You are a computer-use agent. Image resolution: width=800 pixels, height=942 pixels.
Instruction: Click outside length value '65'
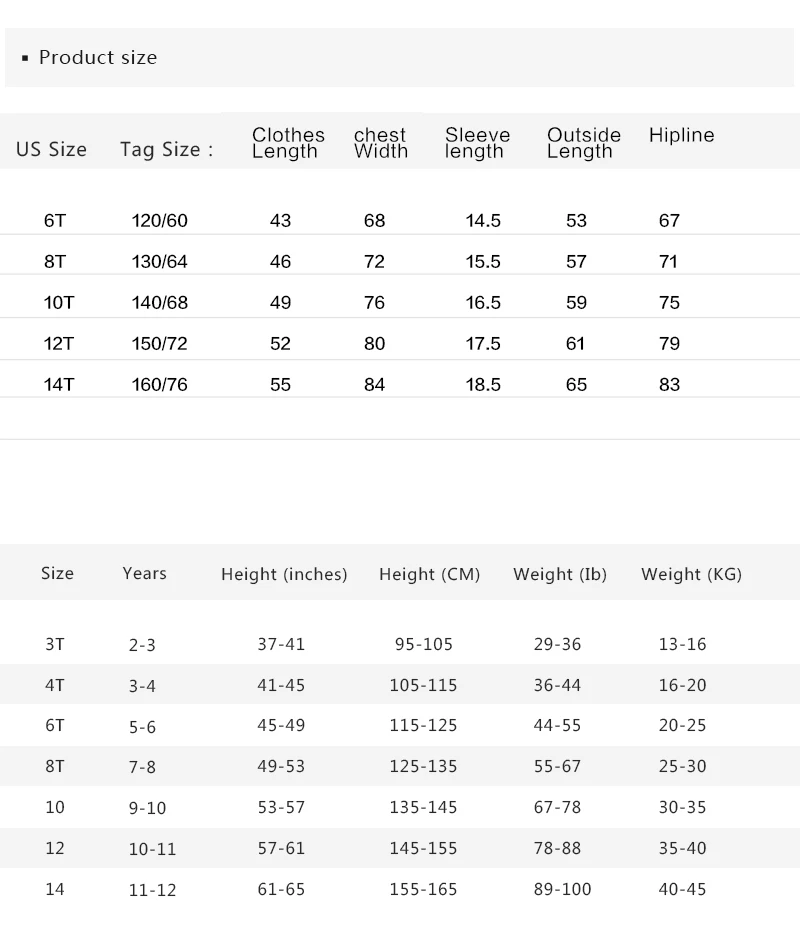pyautogui.click(x=576, y=384)
